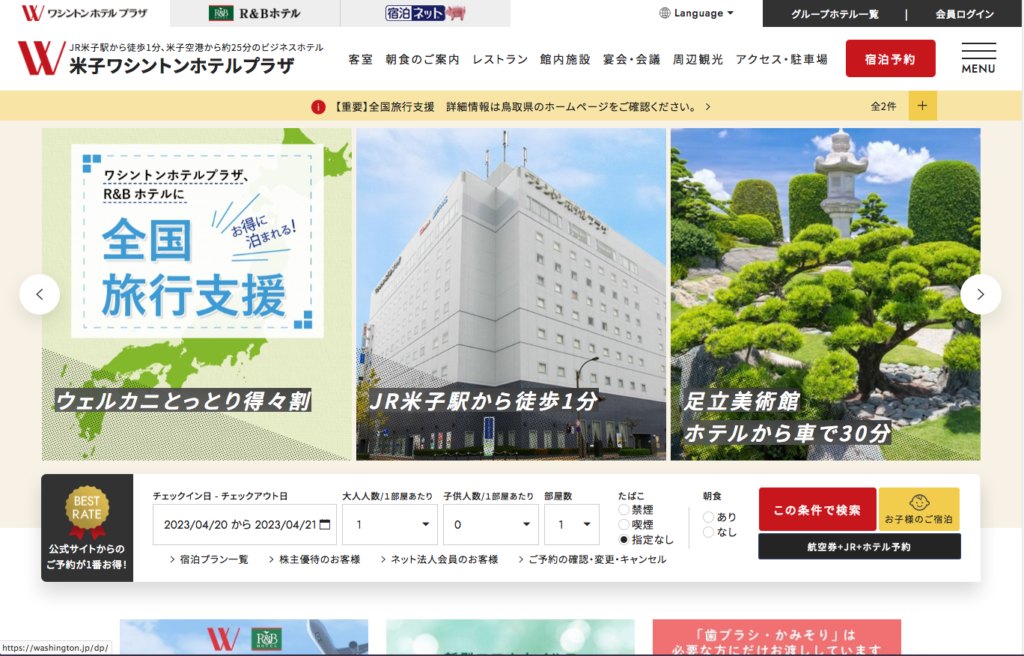Image resolution: width=1024 pixels, height=656 pixels.
Task: Select breakfast あり radio button
Action: tap(708, 517)
